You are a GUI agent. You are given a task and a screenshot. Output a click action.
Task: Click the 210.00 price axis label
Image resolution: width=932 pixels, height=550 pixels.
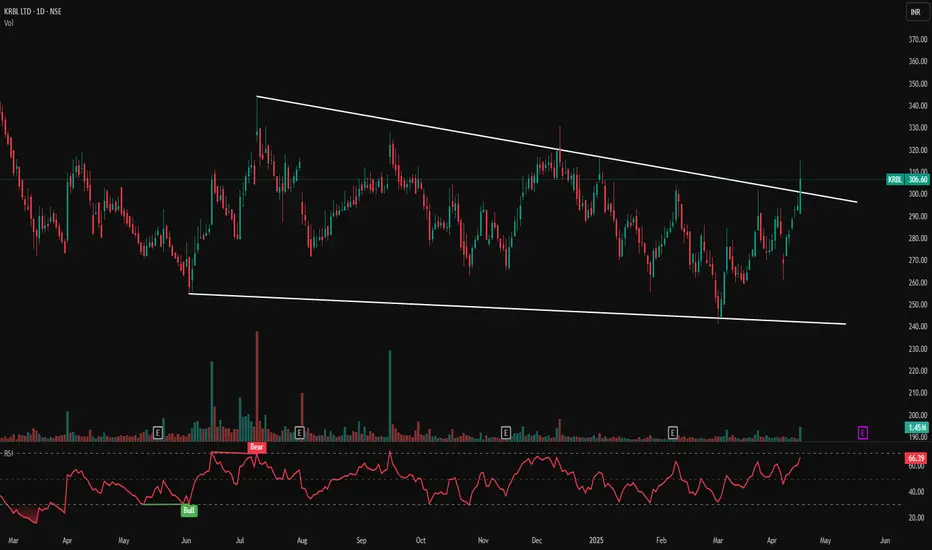click(918, 393)
